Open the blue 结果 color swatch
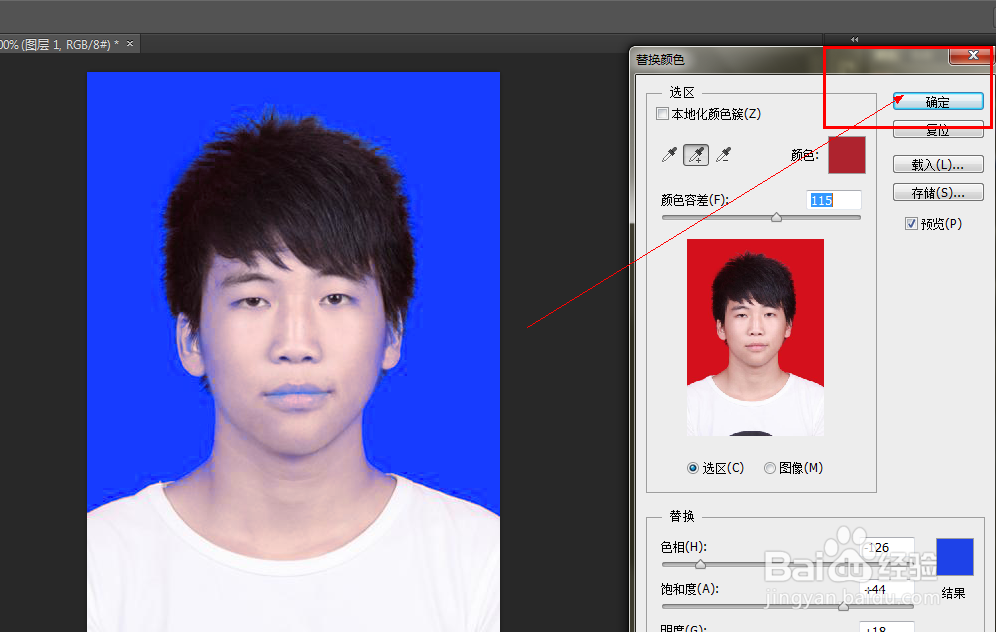This screenshot has width=996, height=632. [955, 557]
